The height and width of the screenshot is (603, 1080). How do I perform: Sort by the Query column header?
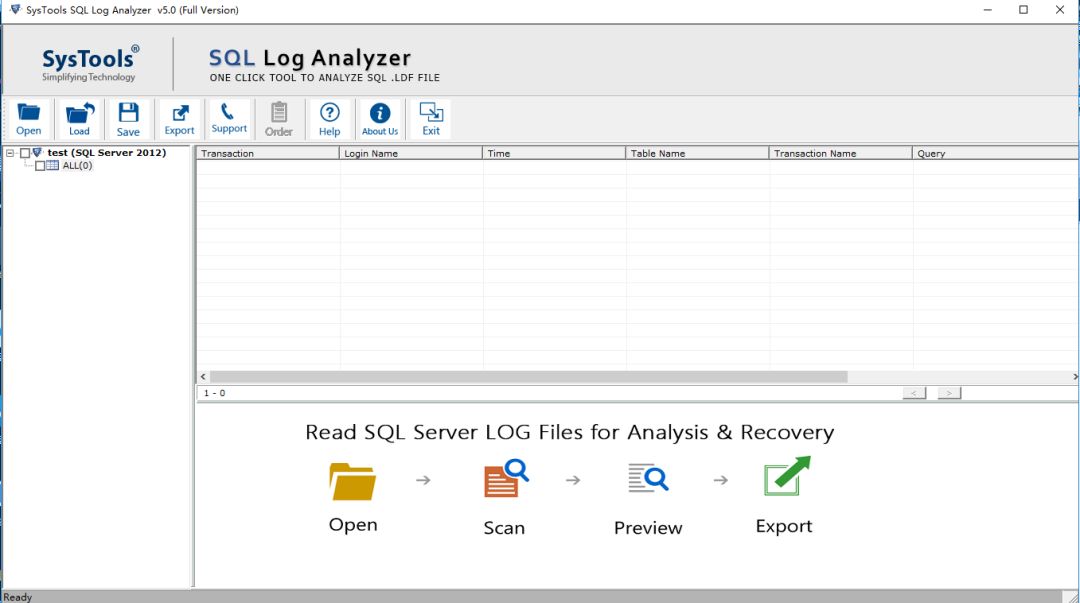995,153
